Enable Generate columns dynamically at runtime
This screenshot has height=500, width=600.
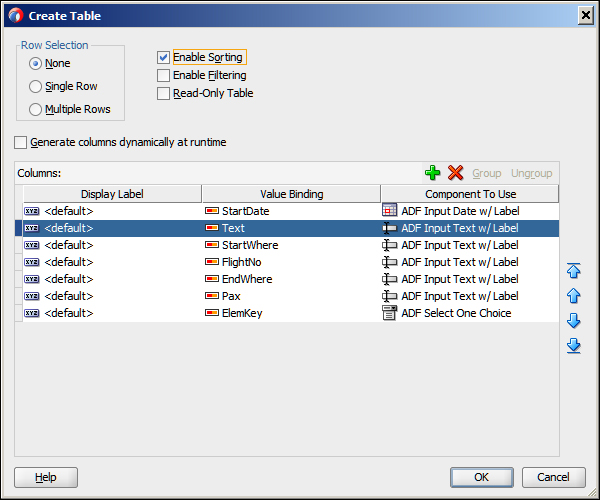pyautogui.click(x=20, y=142)
